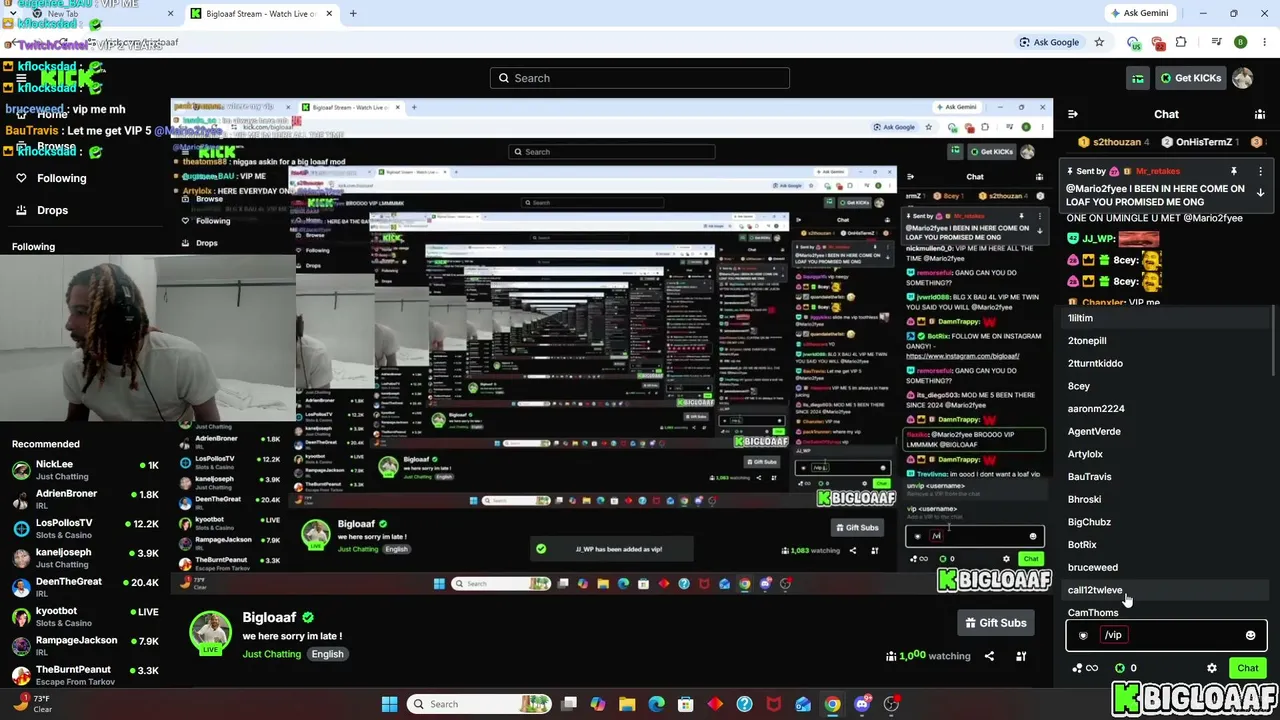Share the stream using the share icon
The height and width of the screenshot is (720, 1280).
tap(989, 656)
